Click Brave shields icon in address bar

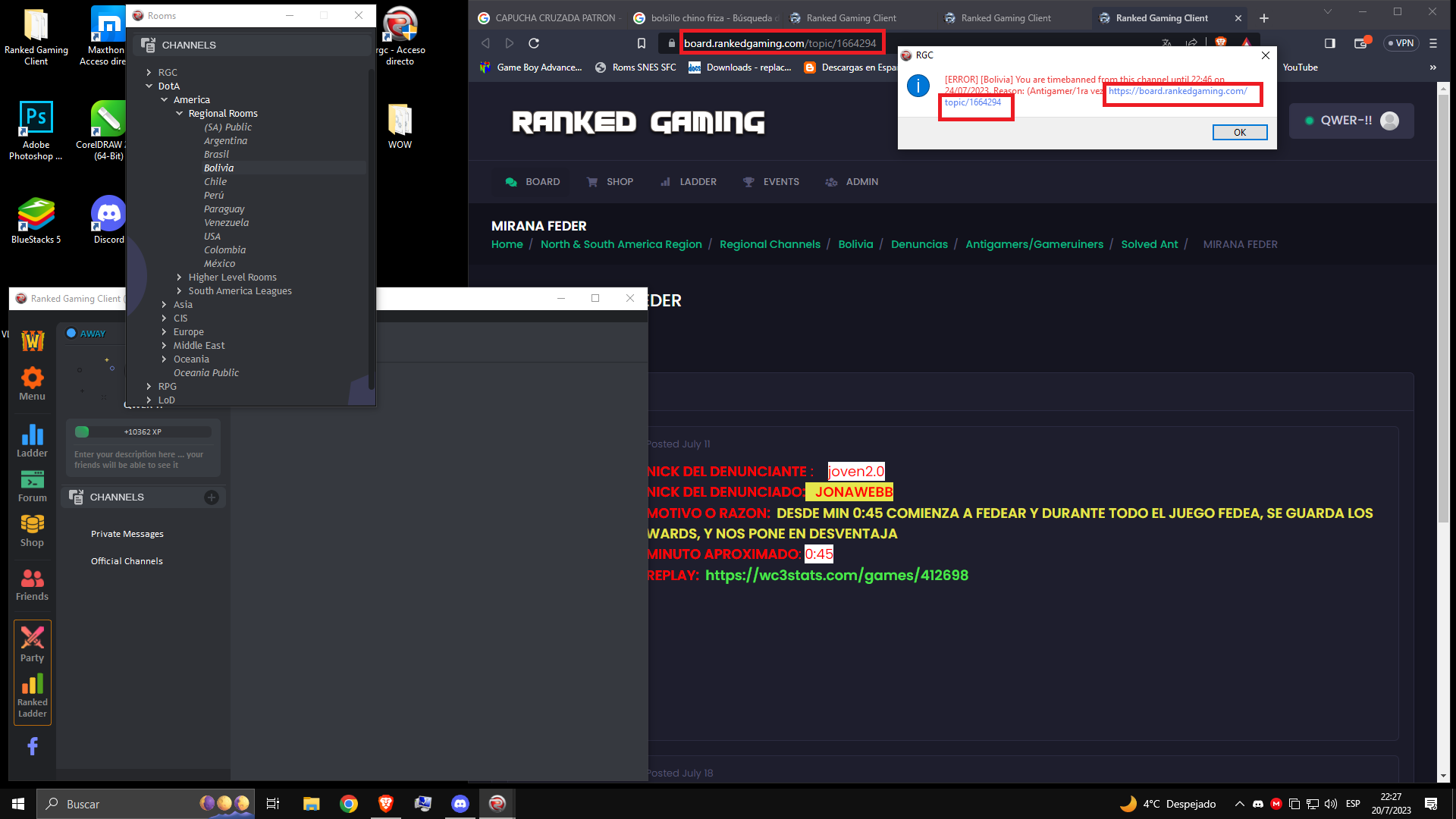point(1221,42)
